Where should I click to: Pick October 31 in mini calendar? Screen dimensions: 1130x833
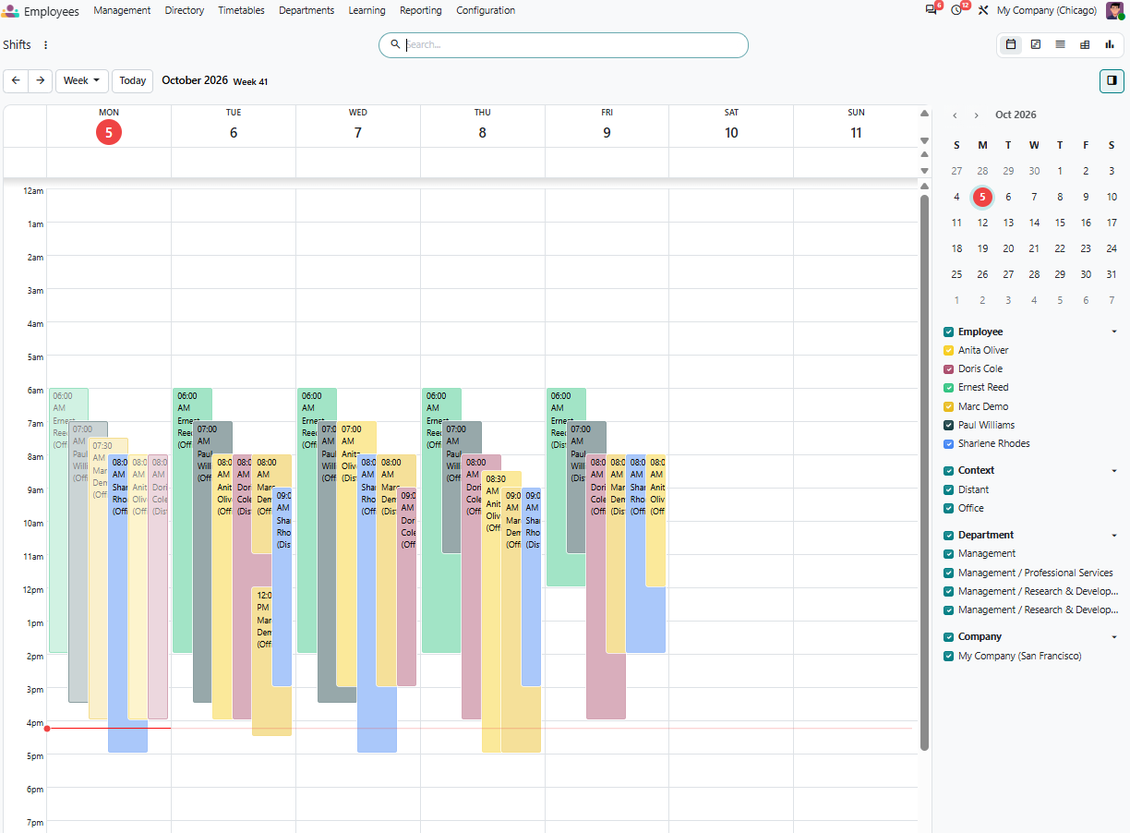[1111, 275]
